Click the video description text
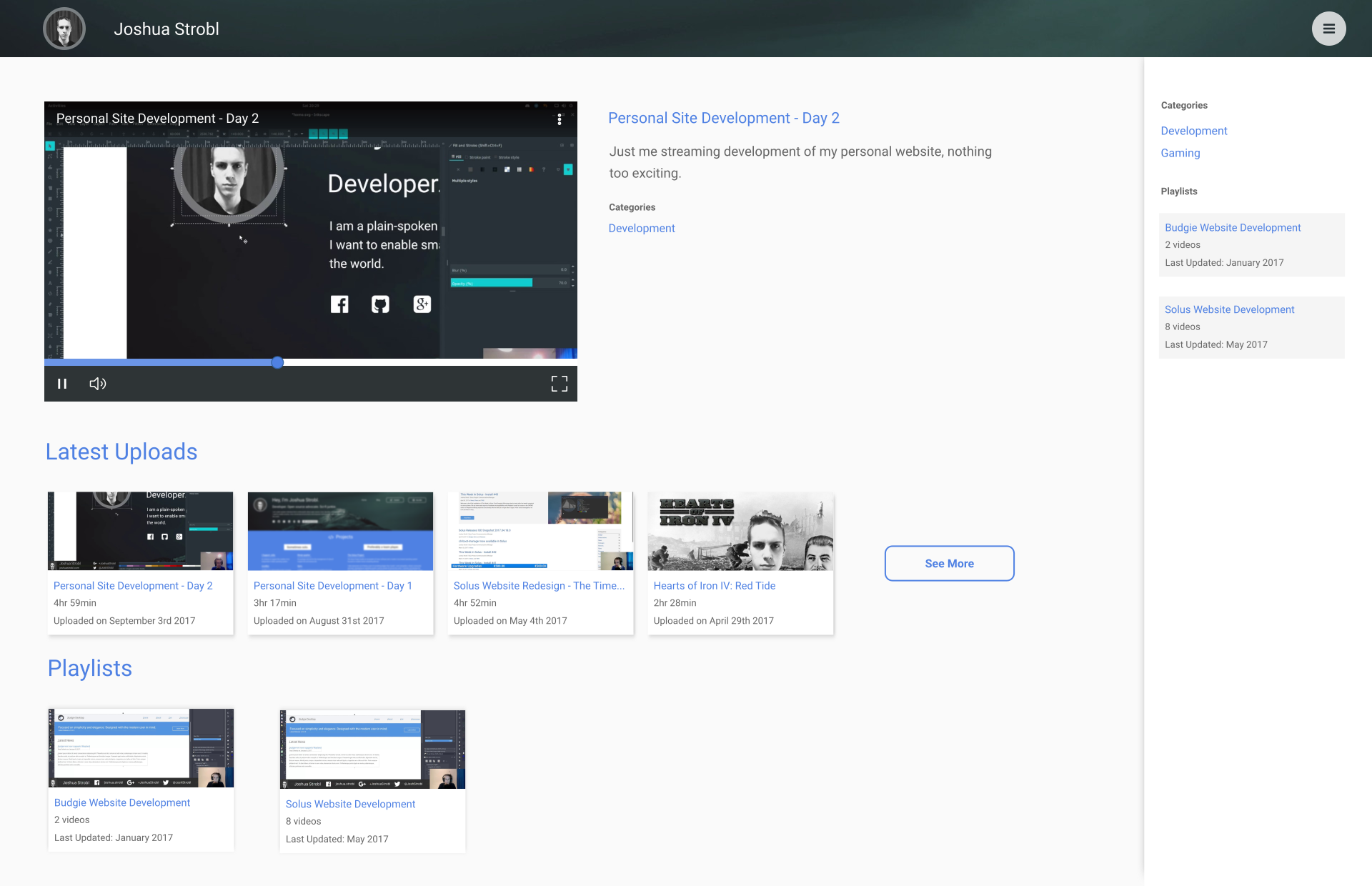The image size is (1372, 886). [x=800, y=162]
